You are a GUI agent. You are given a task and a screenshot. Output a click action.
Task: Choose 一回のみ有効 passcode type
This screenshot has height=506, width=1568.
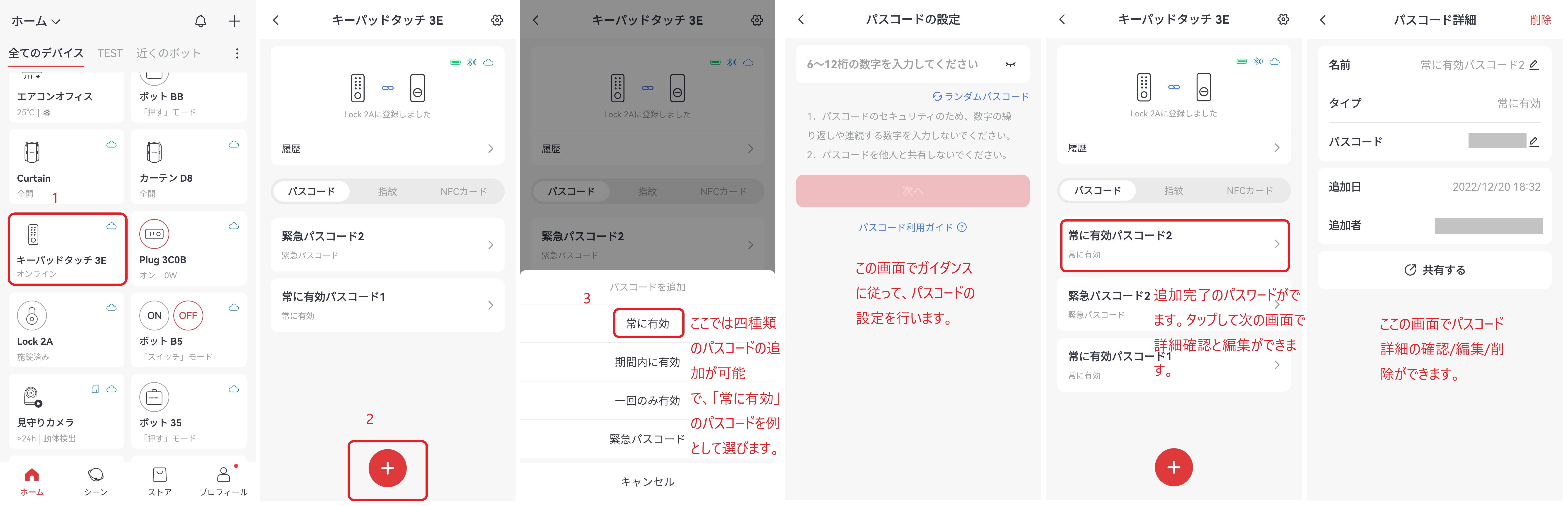point(648,400)
